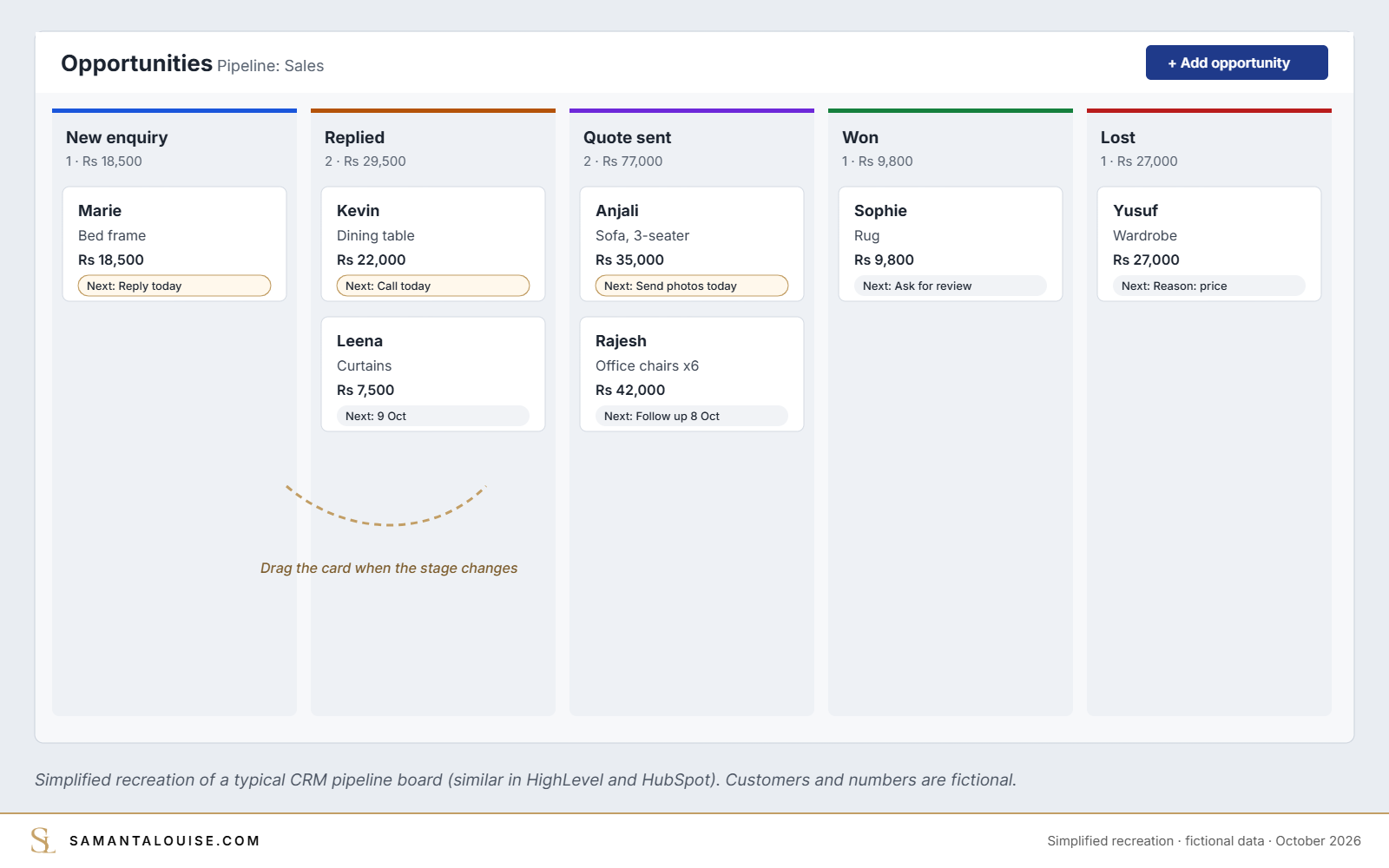The image size is (1389, 868).
Task: Click the 'Bed frame' item text
Action: pyautogui.click(x=112, y=235)
